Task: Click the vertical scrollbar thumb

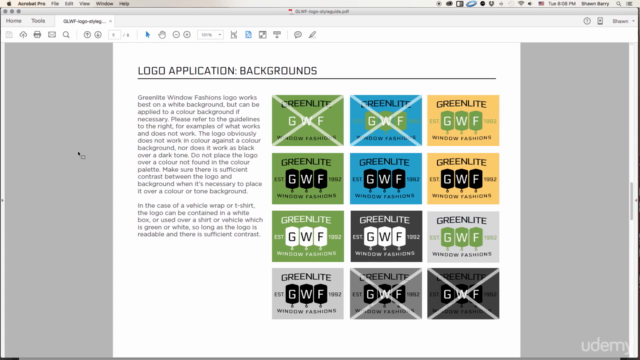Action: point(632,201)
